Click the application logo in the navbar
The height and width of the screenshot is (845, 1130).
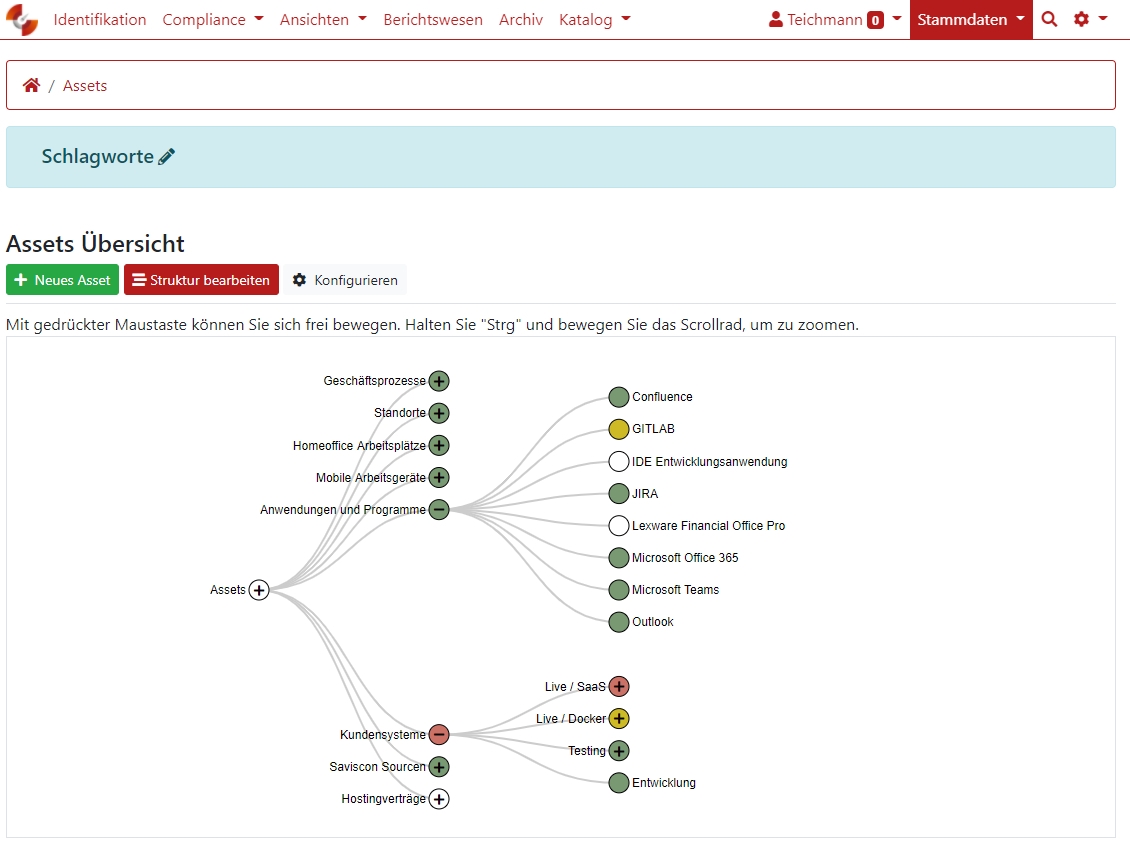(x=22, y=19)
